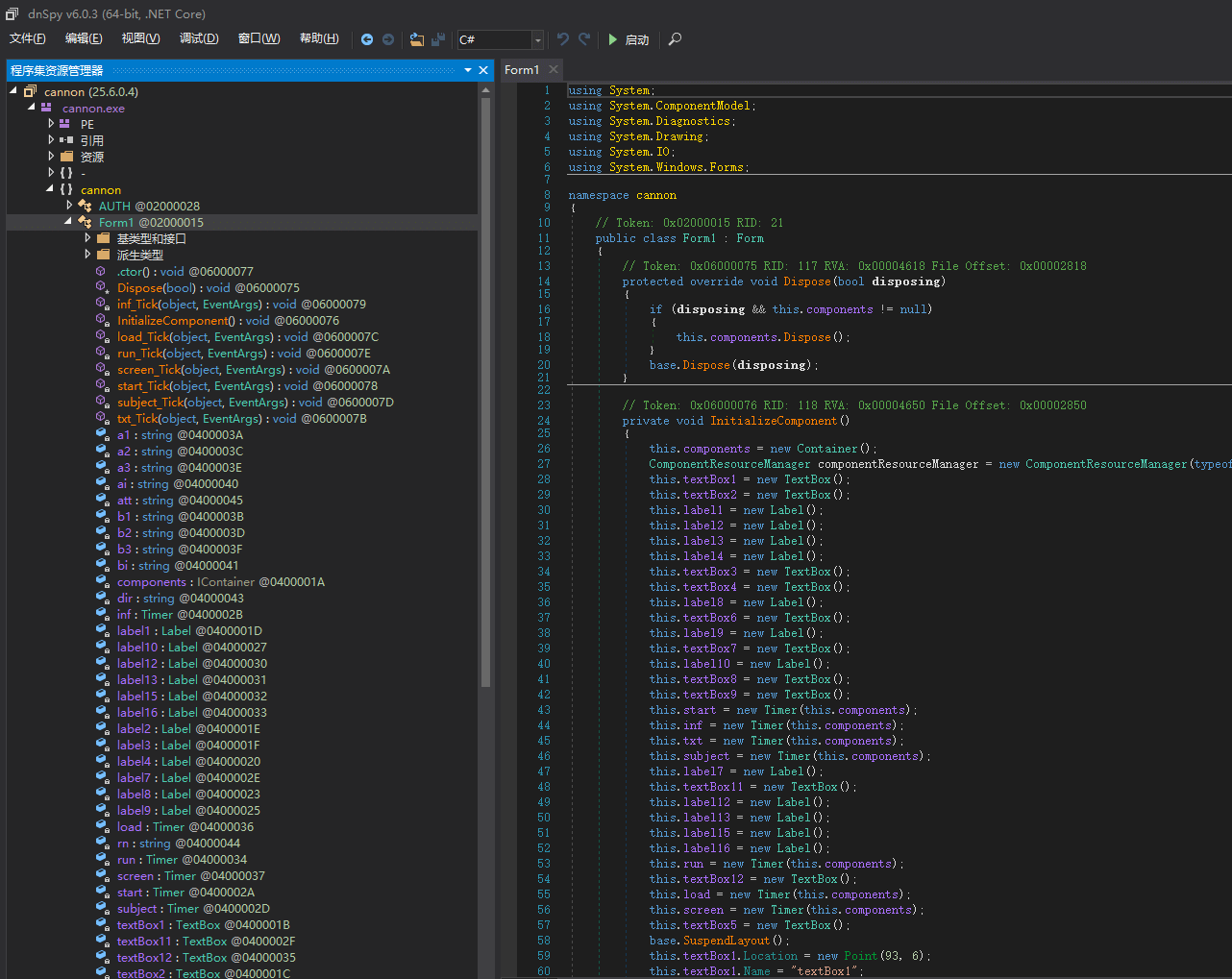
Task: Click the navigate back arrow icon
Action: tap(367, 39)
